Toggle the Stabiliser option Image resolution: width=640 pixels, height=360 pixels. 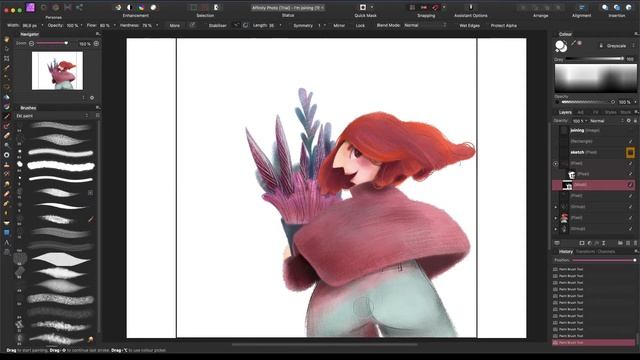coord(218,25)
